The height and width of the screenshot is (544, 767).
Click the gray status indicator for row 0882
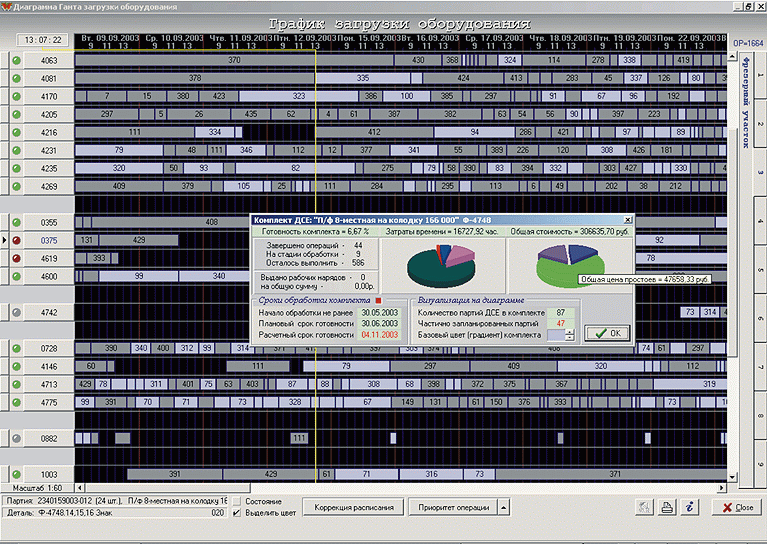[x=17, y=438]
